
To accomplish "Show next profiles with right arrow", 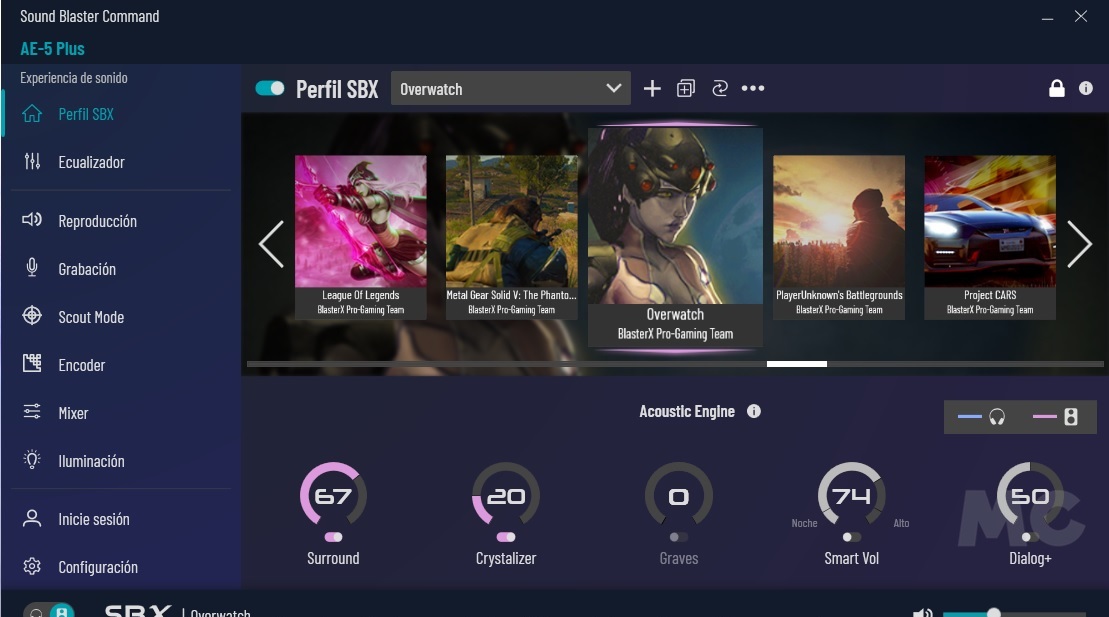I will (1078, 244).
